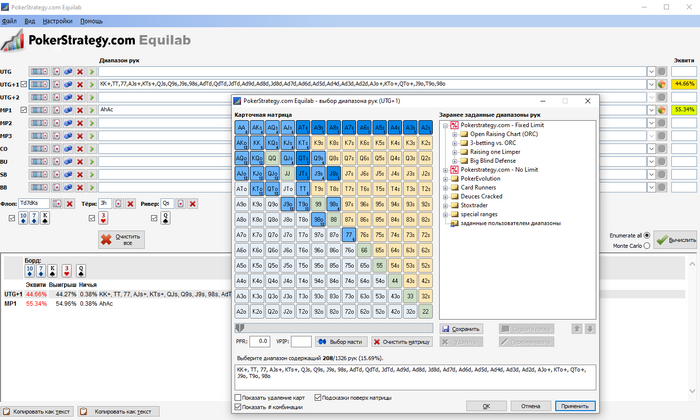Open the Настройки menu

coord(58,21)
